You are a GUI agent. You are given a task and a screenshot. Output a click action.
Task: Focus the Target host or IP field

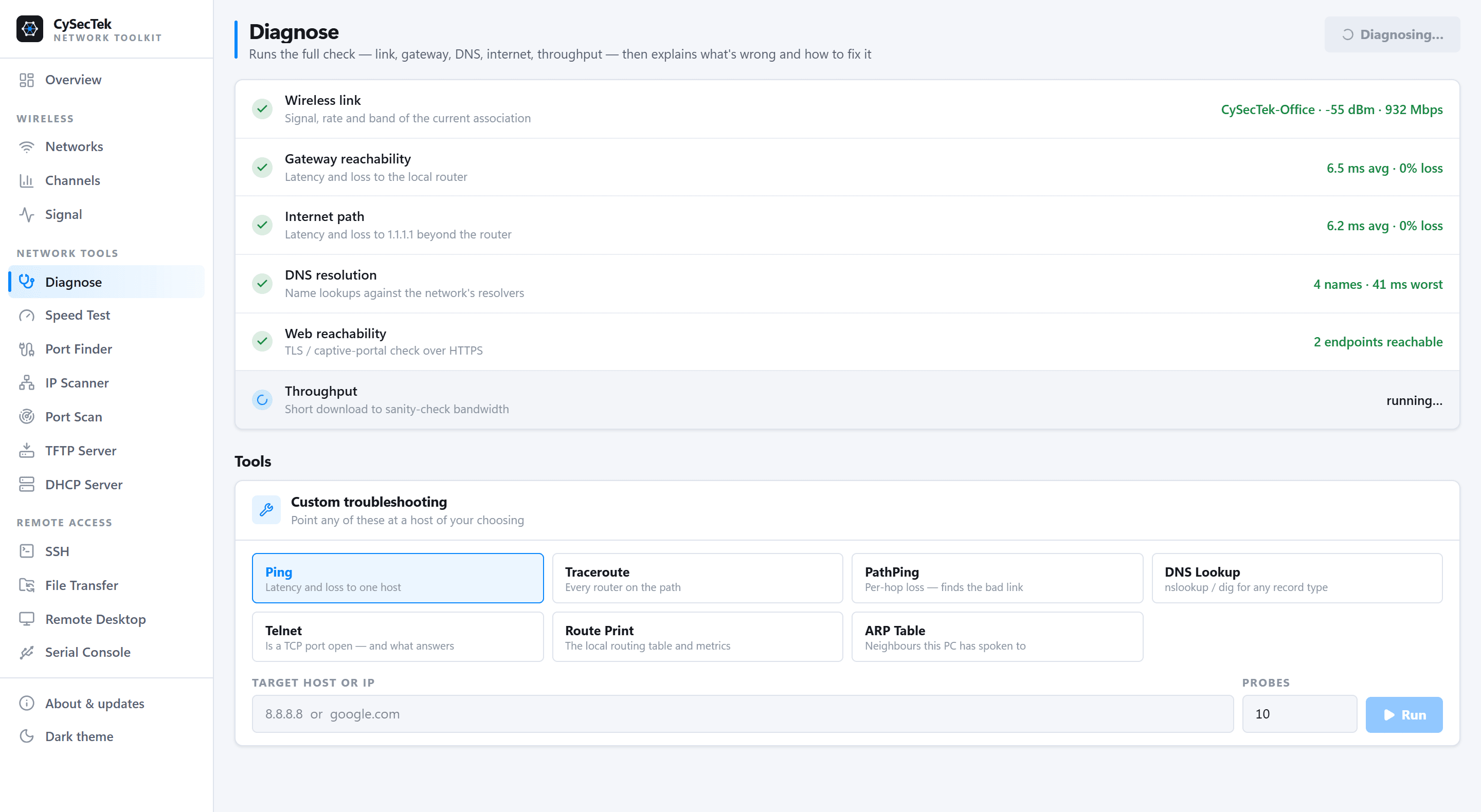pyautogui.click(x=742, y=714)
